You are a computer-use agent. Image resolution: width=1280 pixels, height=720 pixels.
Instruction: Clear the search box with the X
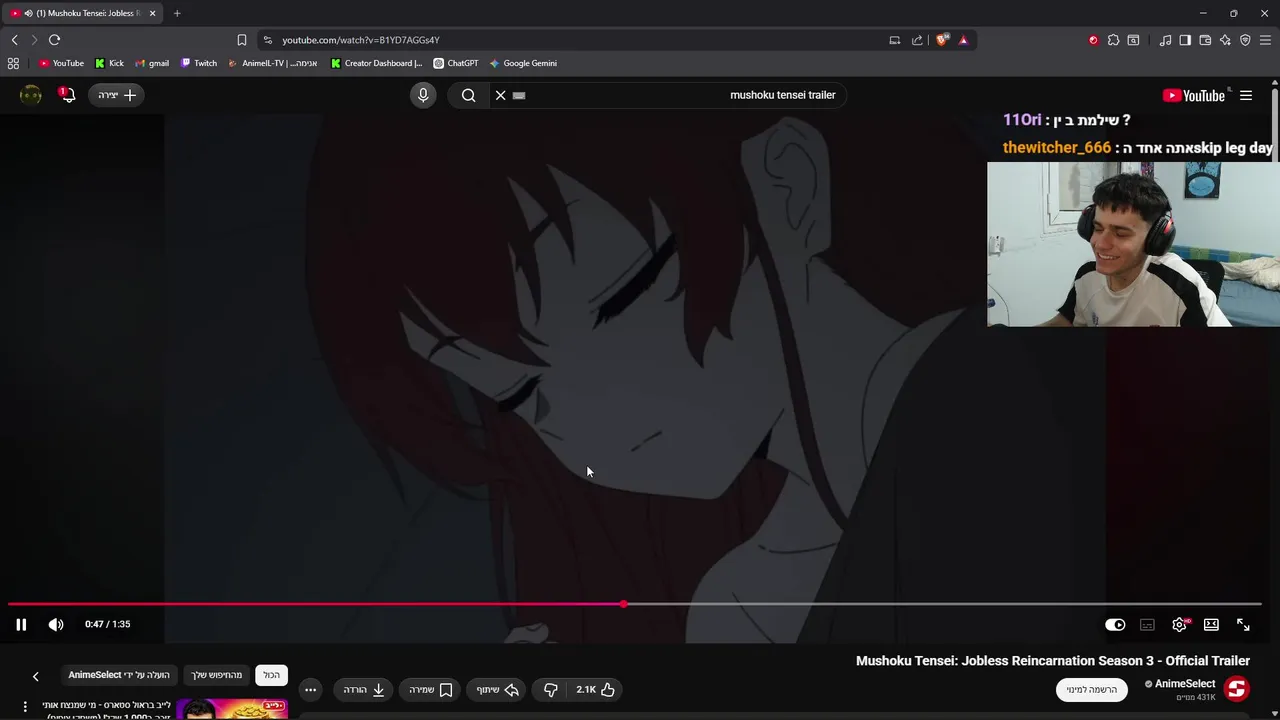[501, 95]
